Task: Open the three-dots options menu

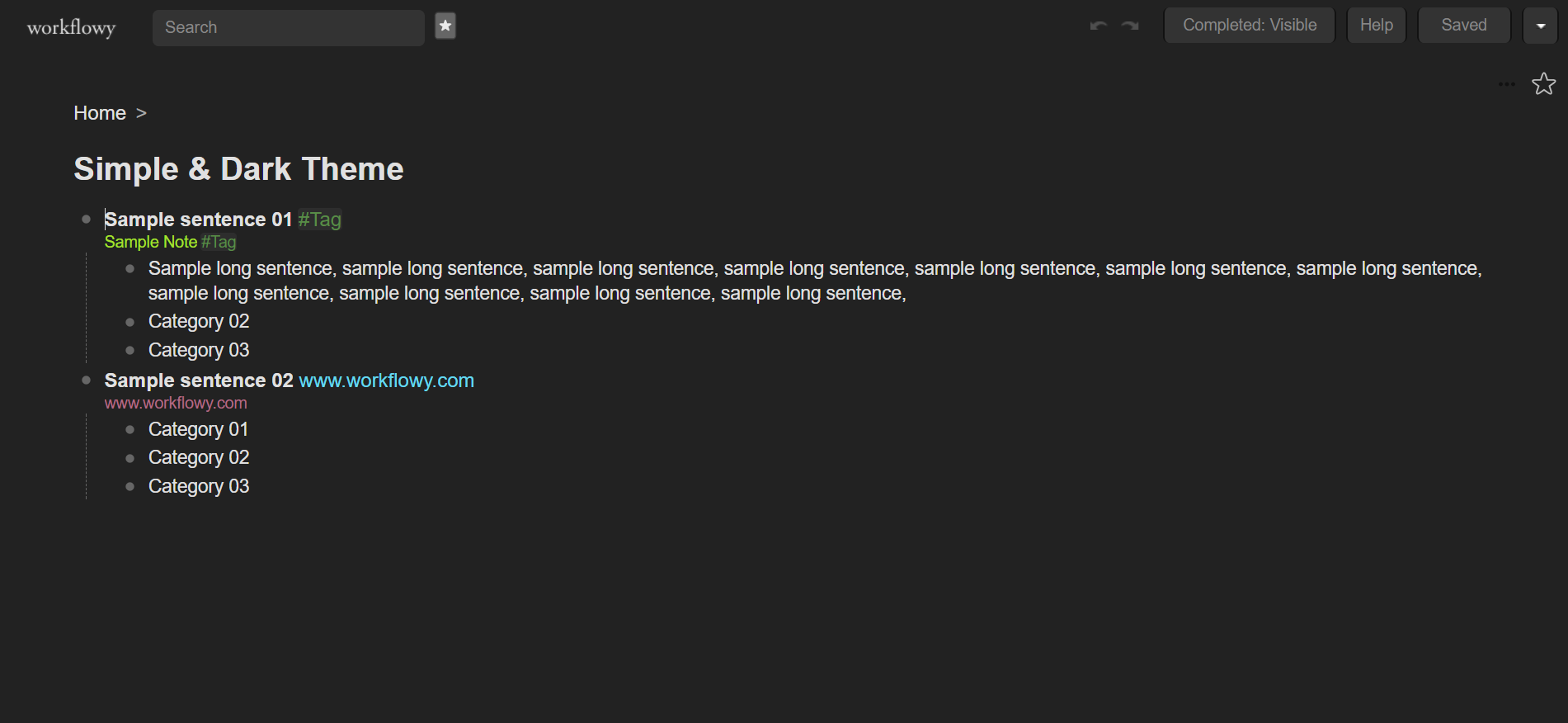Action: tap(1506, 84)
